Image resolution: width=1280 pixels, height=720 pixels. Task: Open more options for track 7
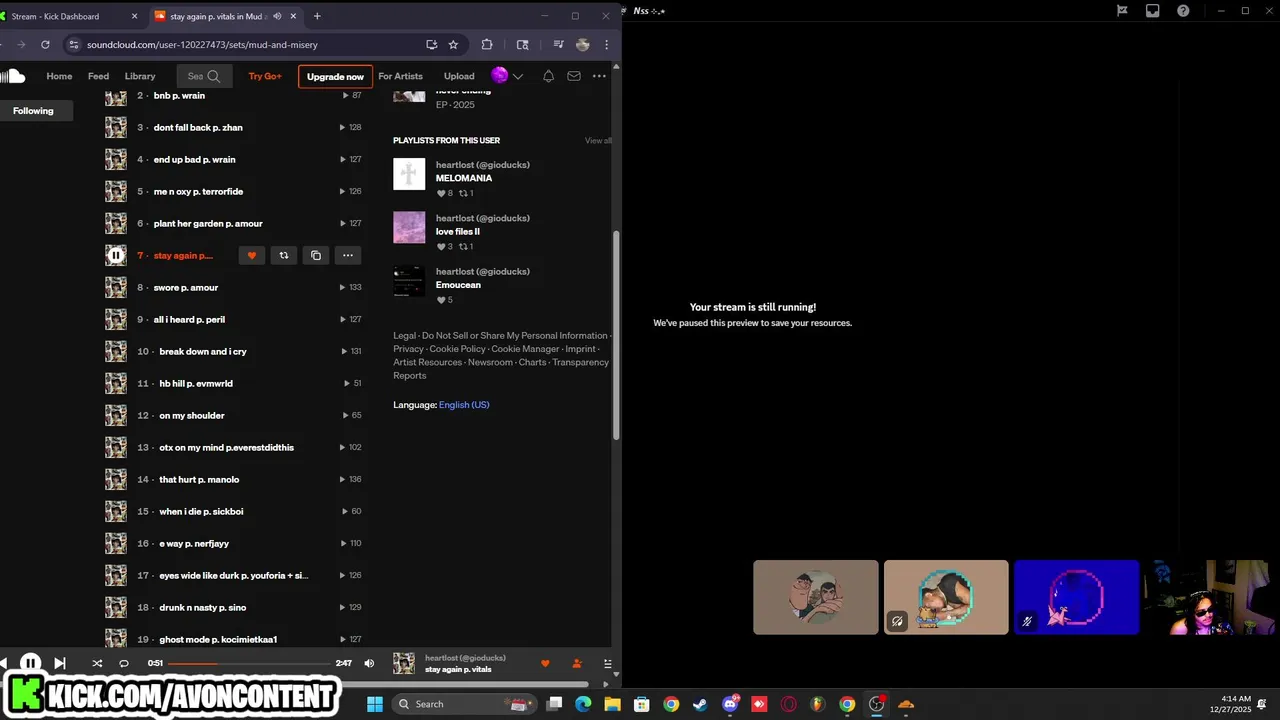[x=347, y=255]
